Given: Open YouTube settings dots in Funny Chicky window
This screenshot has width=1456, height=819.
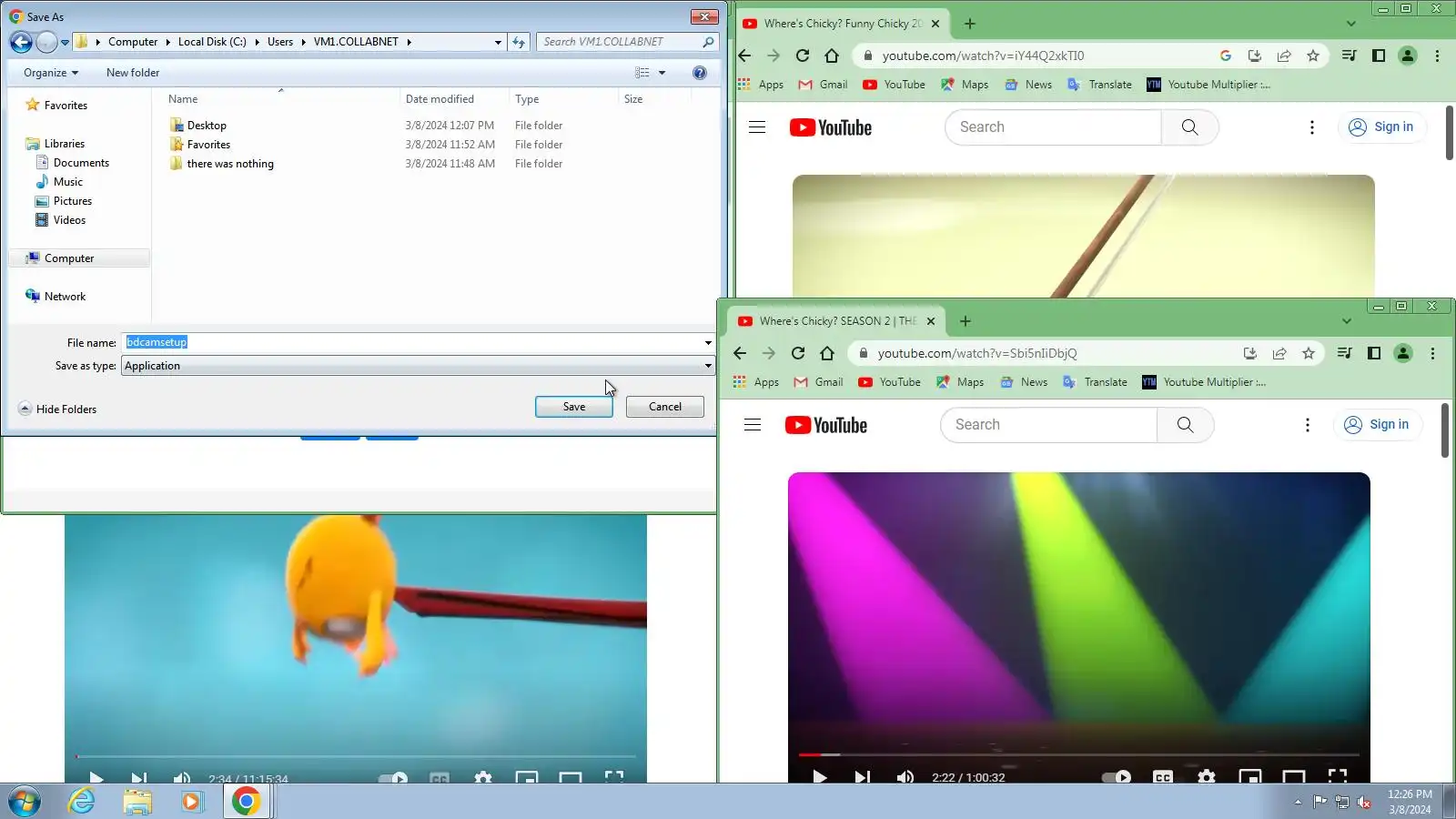Looking at the screenshot, I should pyautogui.click(x=1312, y=127).
